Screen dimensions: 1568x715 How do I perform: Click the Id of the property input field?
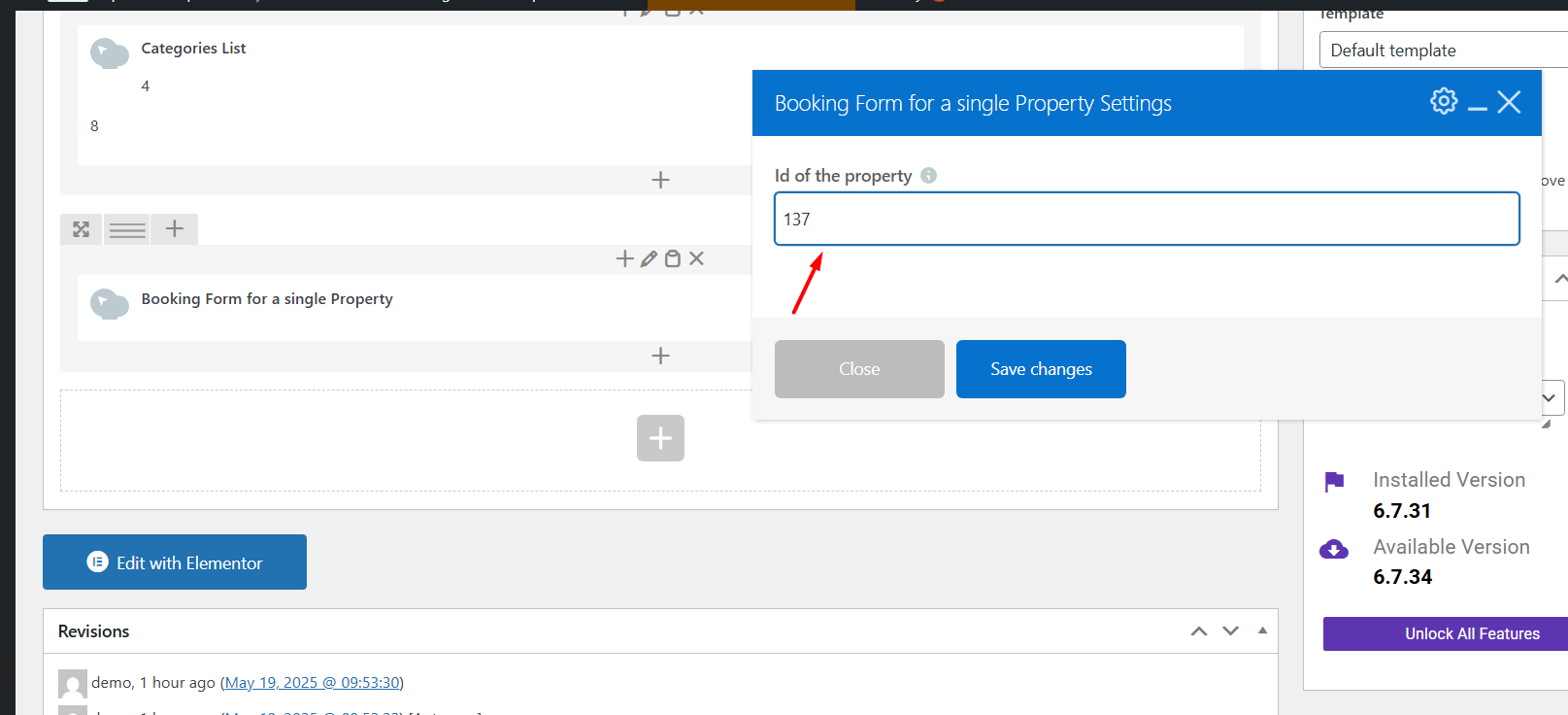coord(1146,220)
